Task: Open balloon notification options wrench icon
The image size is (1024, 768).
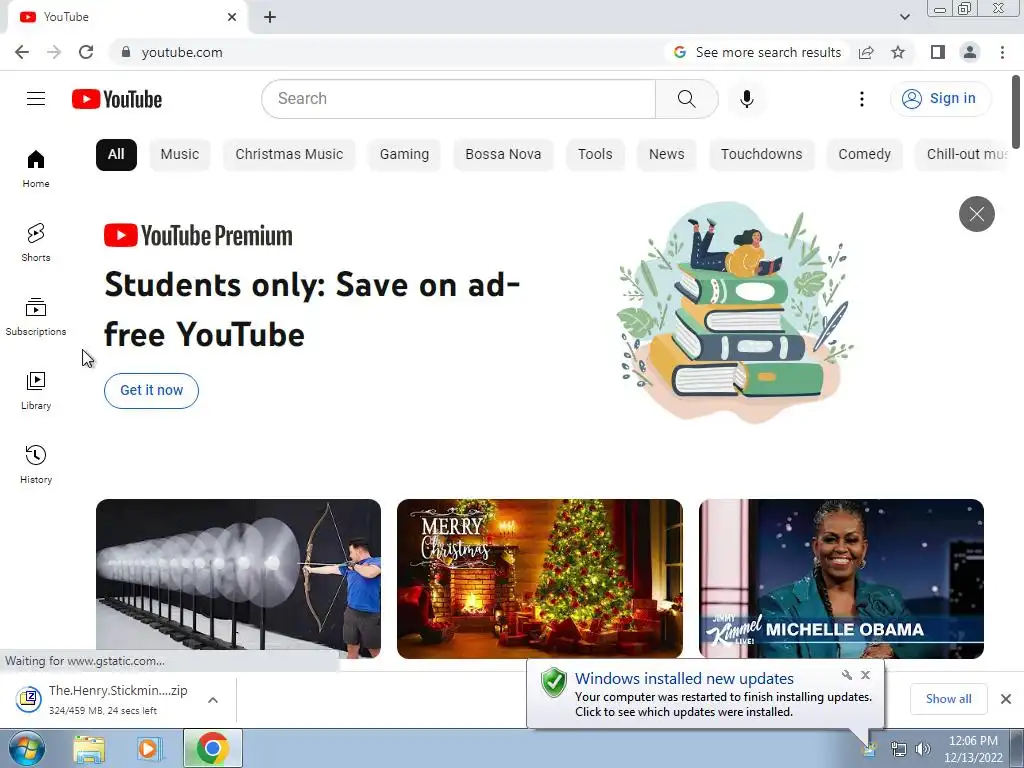Action: (847, 675)
